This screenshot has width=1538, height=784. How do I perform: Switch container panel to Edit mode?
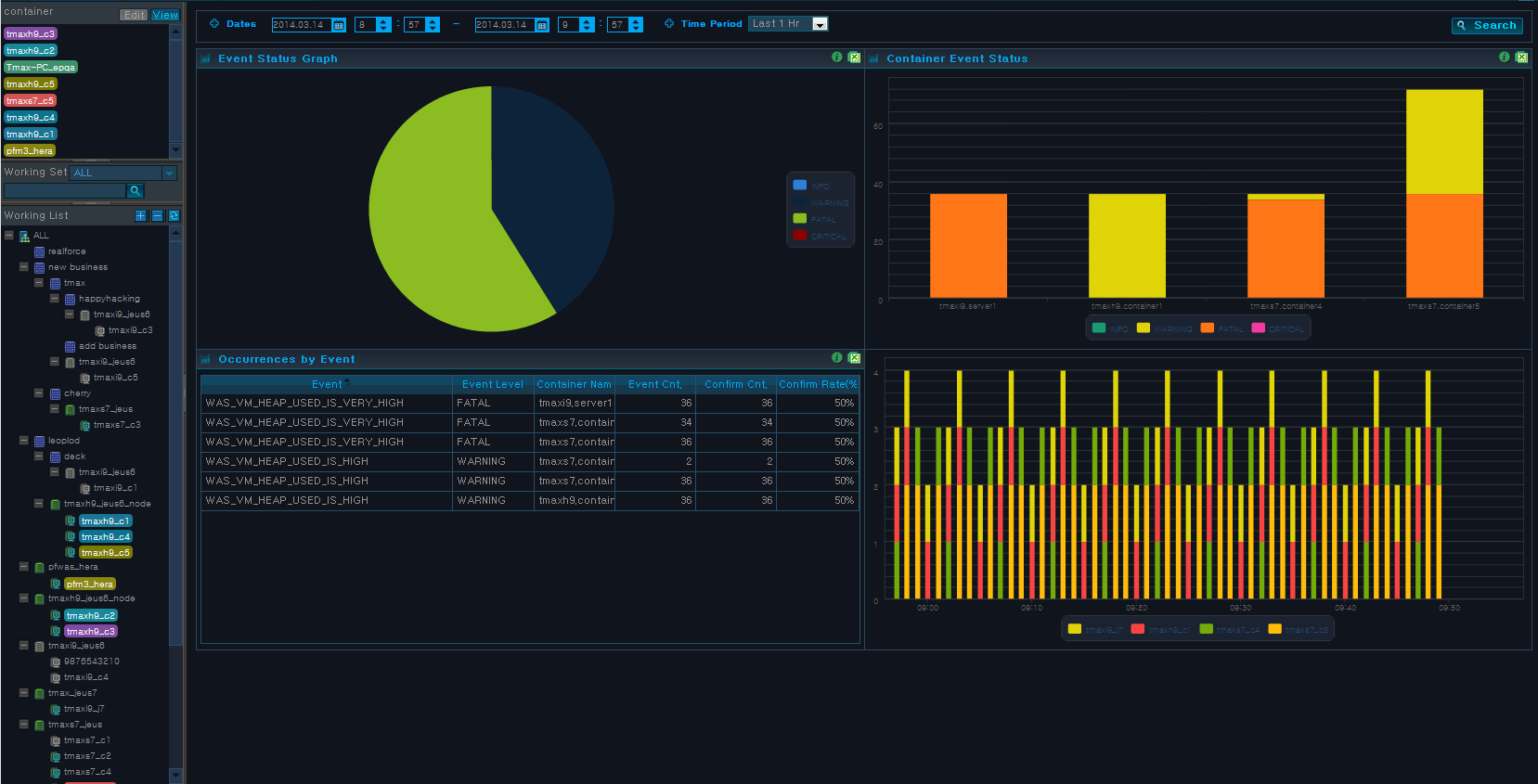135,15
